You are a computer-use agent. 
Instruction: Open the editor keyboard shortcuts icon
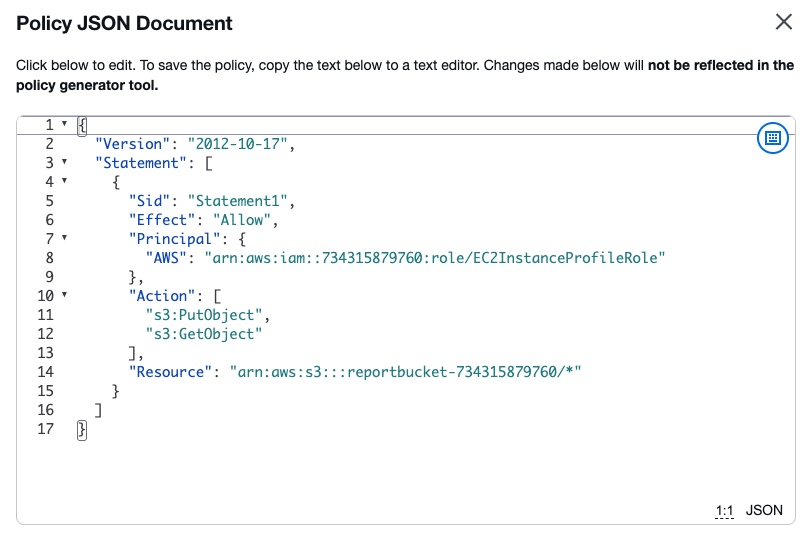773,138
